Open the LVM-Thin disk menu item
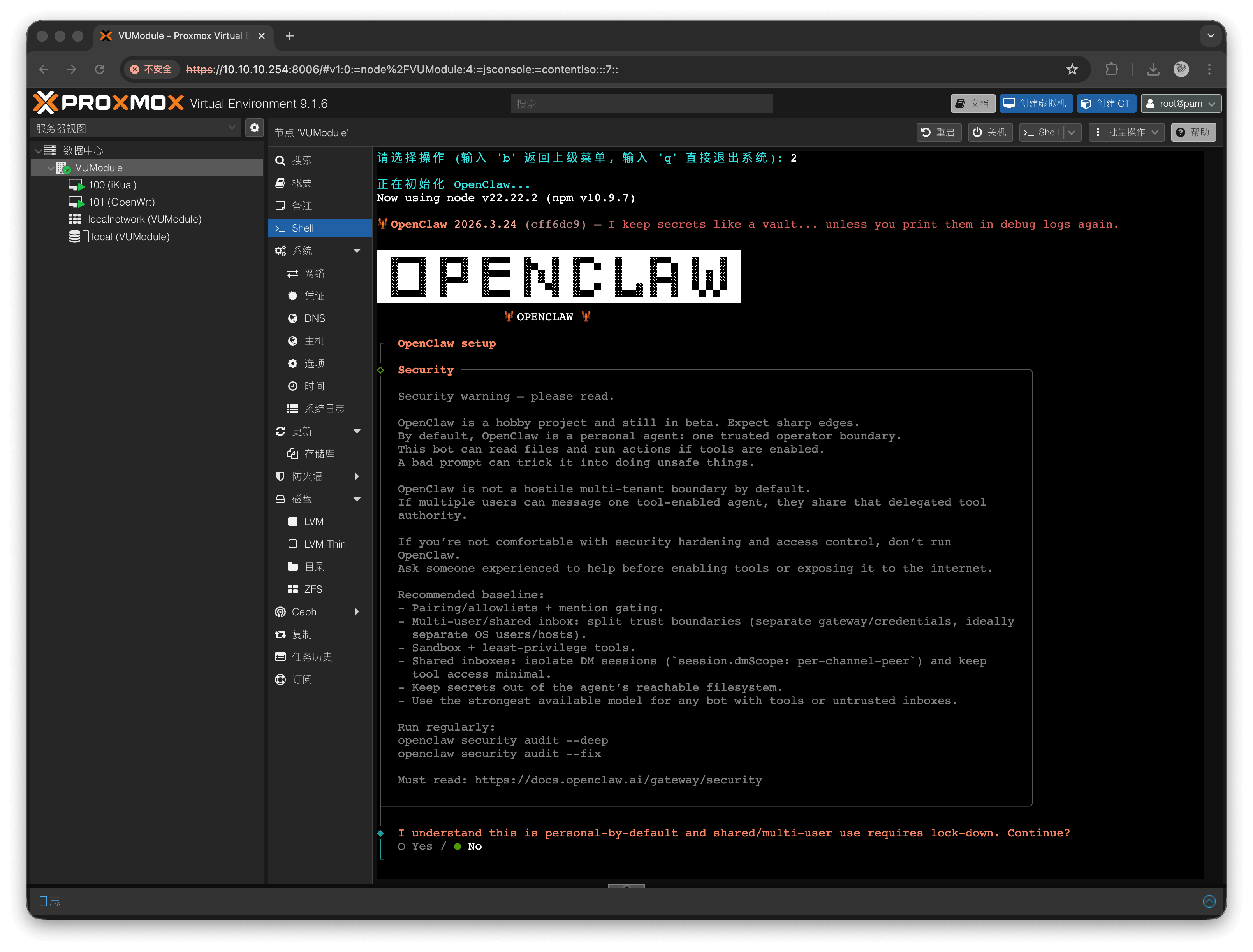Screen dimensions: 1253x952 point(324,544)
